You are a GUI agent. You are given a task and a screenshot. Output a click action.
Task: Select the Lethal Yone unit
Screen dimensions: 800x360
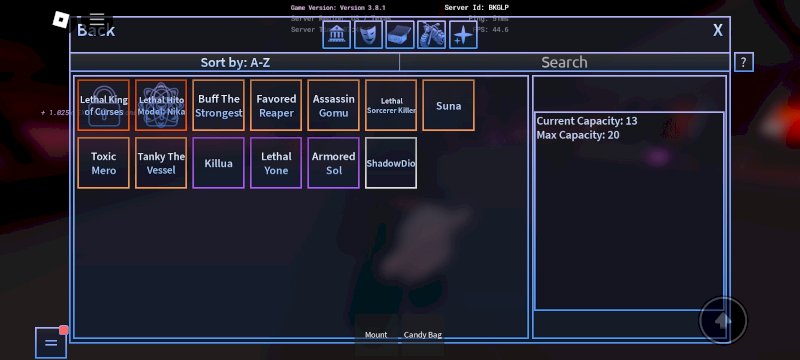coord(276,163)
